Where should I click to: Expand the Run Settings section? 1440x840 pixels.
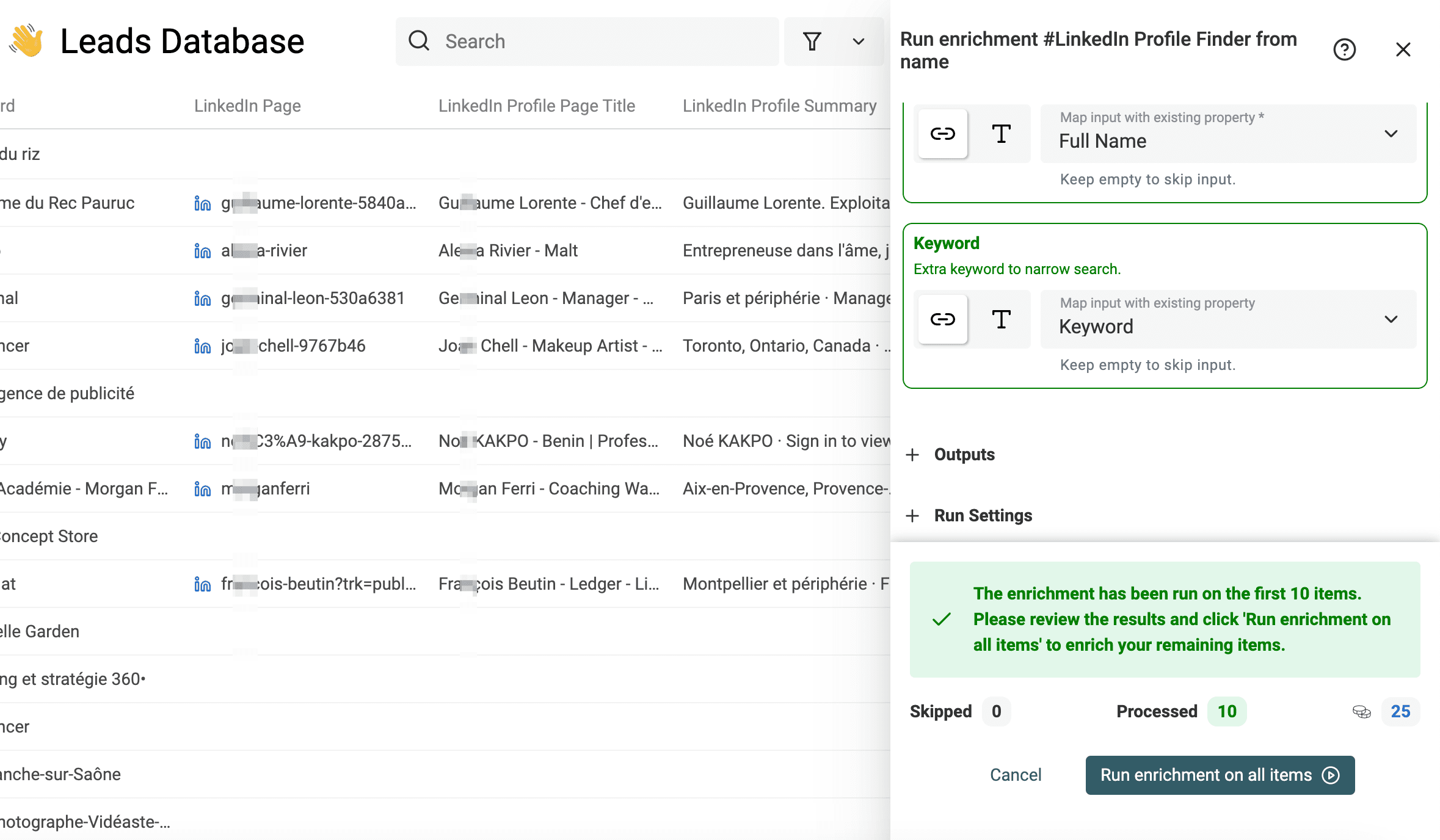pyautogui.click(x=970, y=516)
